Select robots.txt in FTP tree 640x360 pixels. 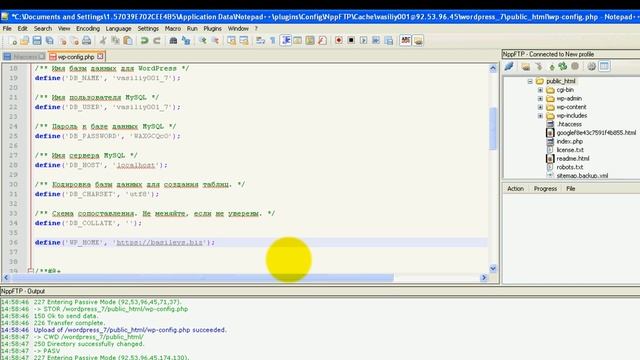[x=570, y=167]
